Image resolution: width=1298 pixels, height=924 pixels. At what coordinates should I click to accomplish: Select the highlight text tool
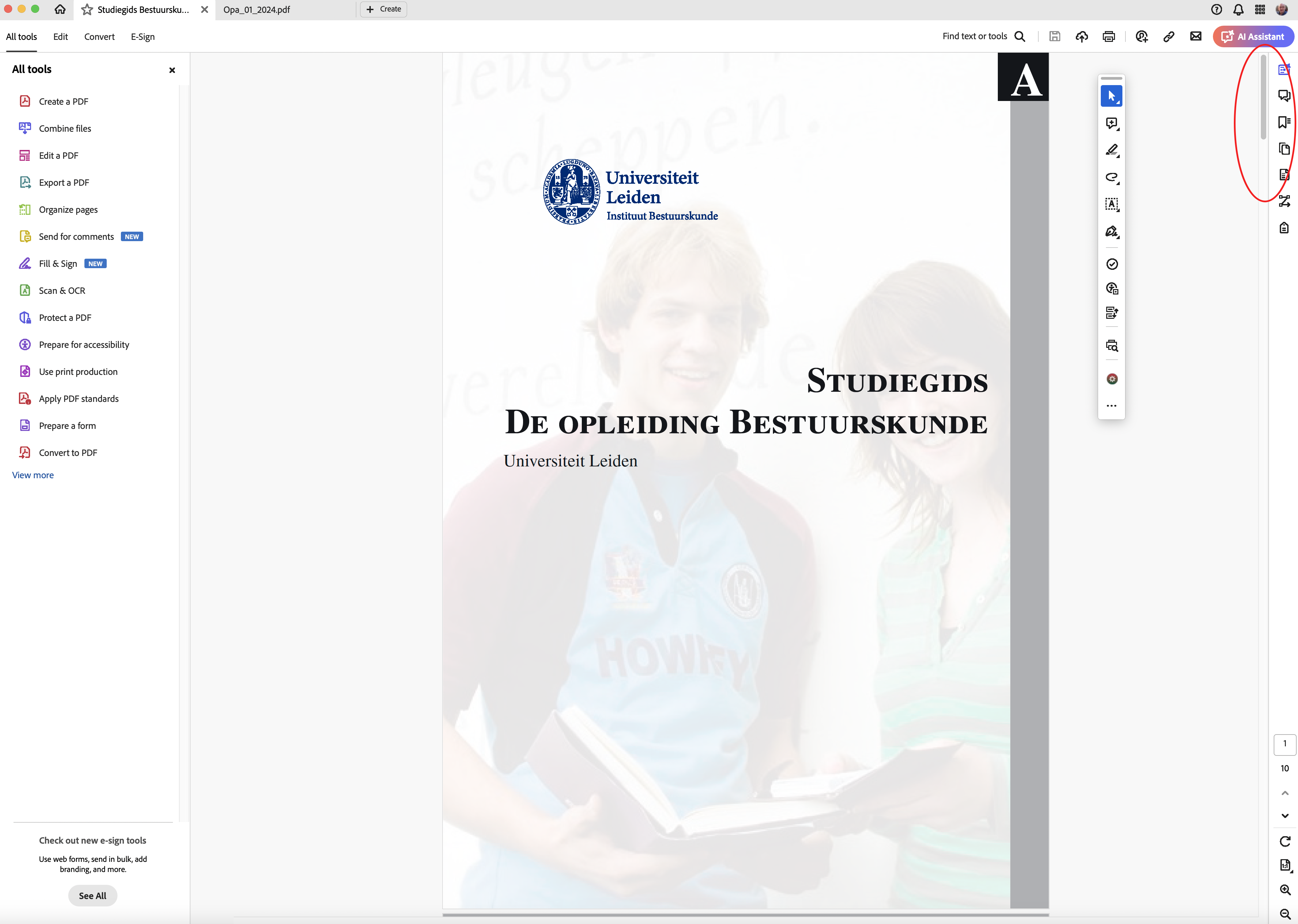tap(1111, 150)
